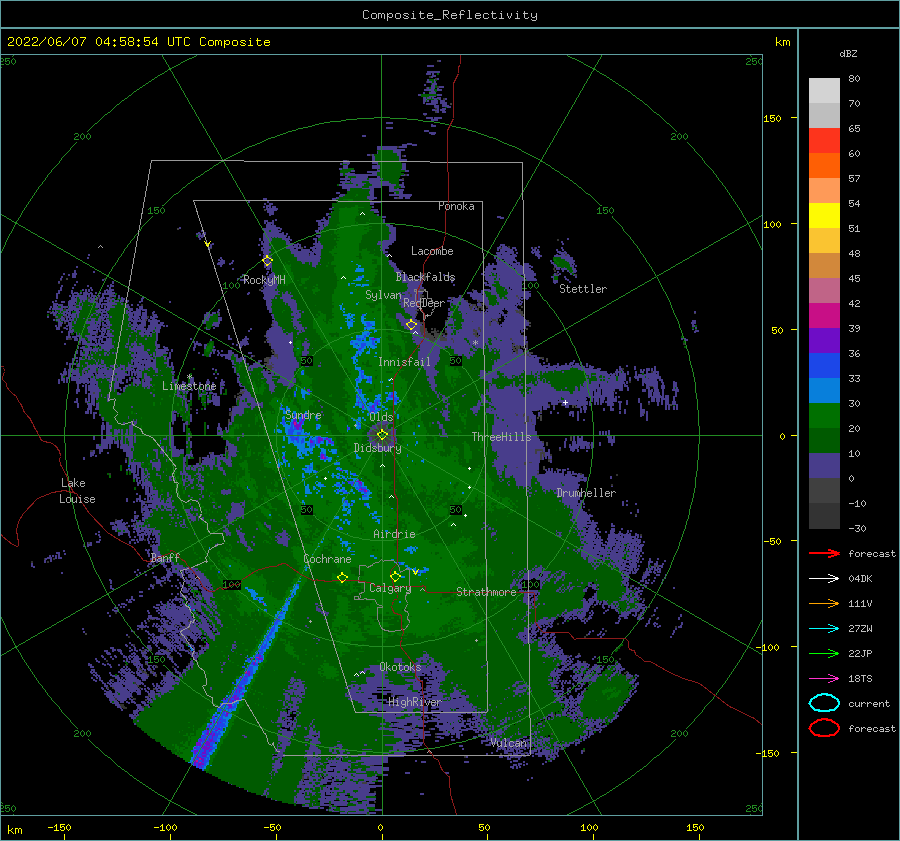
Task: Click the yellow diamond marker above Calgary label
Action: pos(395,576)
